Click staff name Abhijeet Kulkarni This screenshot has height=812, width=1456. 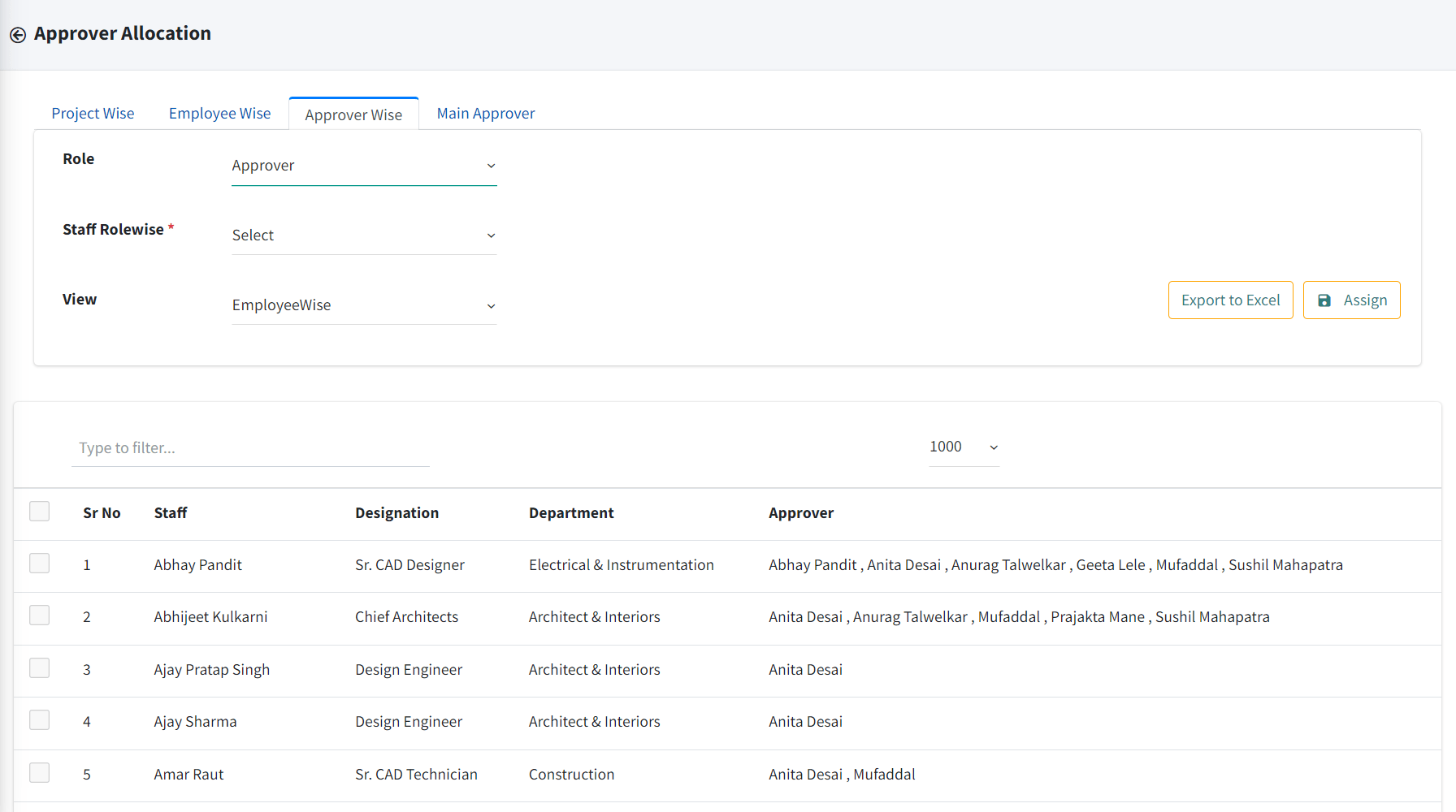[210, 617]
